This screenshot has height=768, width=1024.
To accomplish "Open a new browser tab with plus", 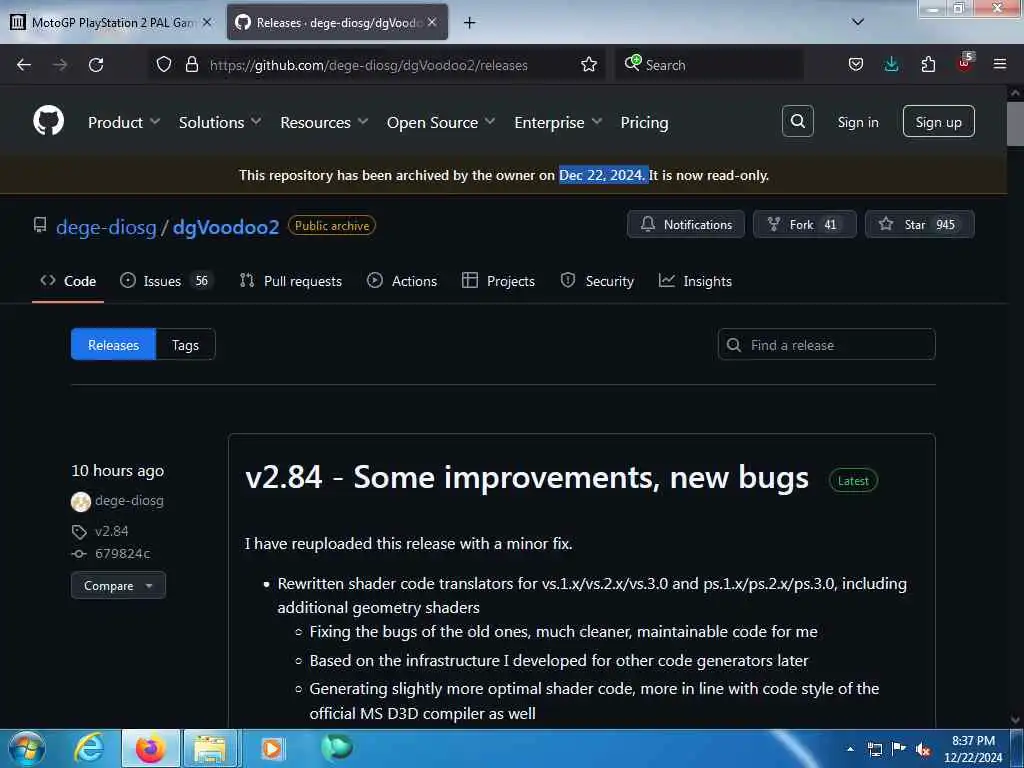I will click(469, 23).
